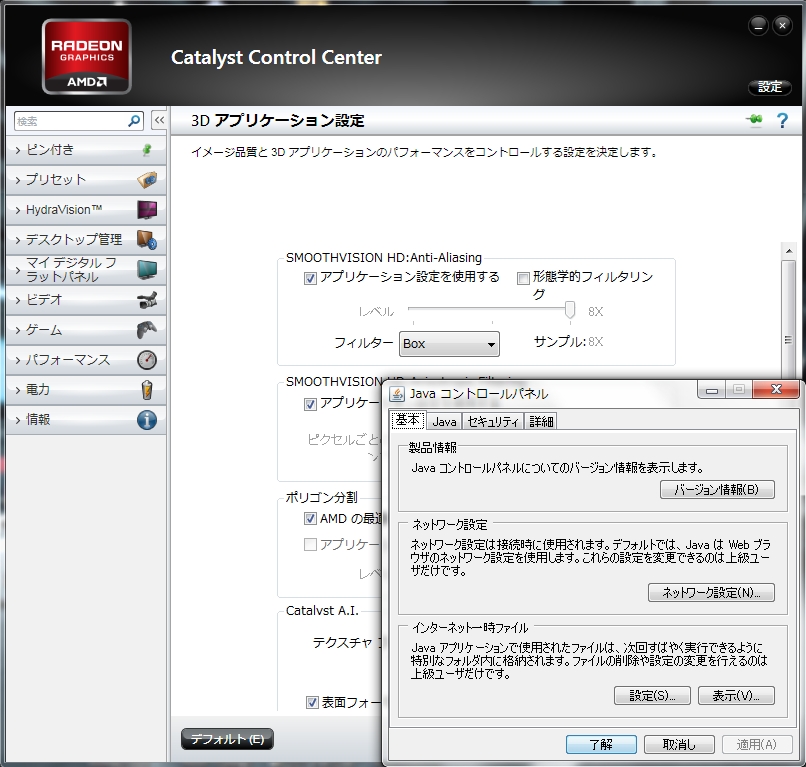Expand the 電力 sidebar section

[86, 390]
